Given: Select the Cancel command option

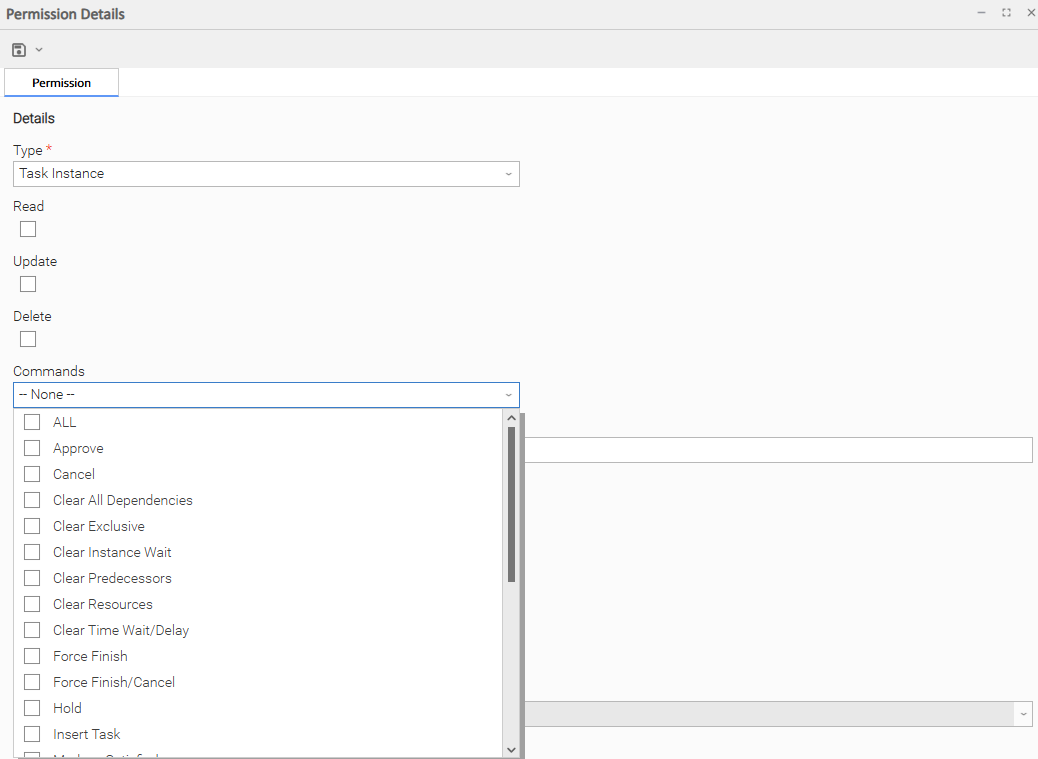Looking at the screenshot, I should [32, 474].
